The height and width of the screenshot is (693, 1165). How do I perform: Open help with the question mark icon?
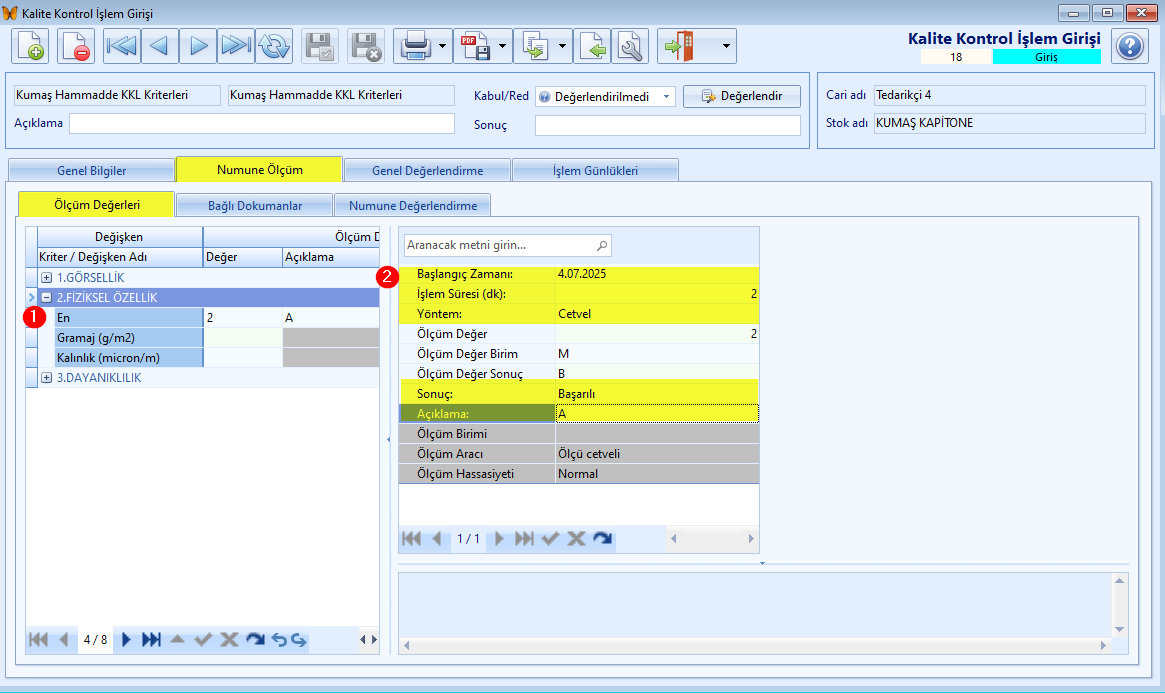click(x=1129, y=46)
